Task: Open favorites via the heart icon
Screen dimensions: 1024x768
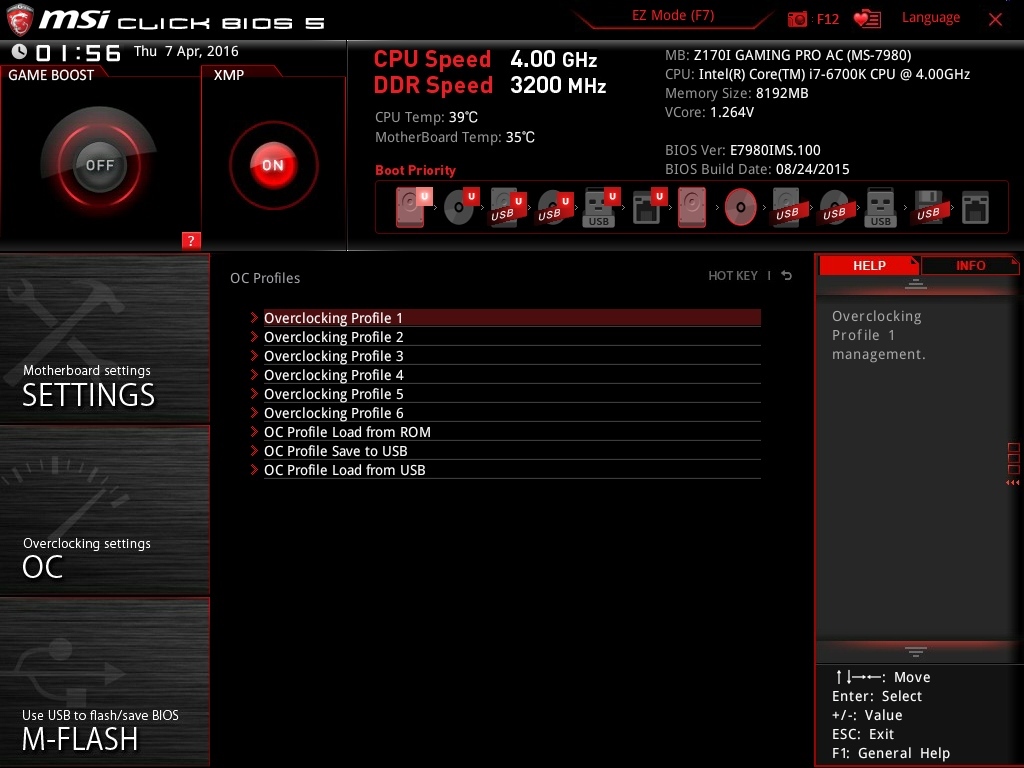Action: pos(867,19)
